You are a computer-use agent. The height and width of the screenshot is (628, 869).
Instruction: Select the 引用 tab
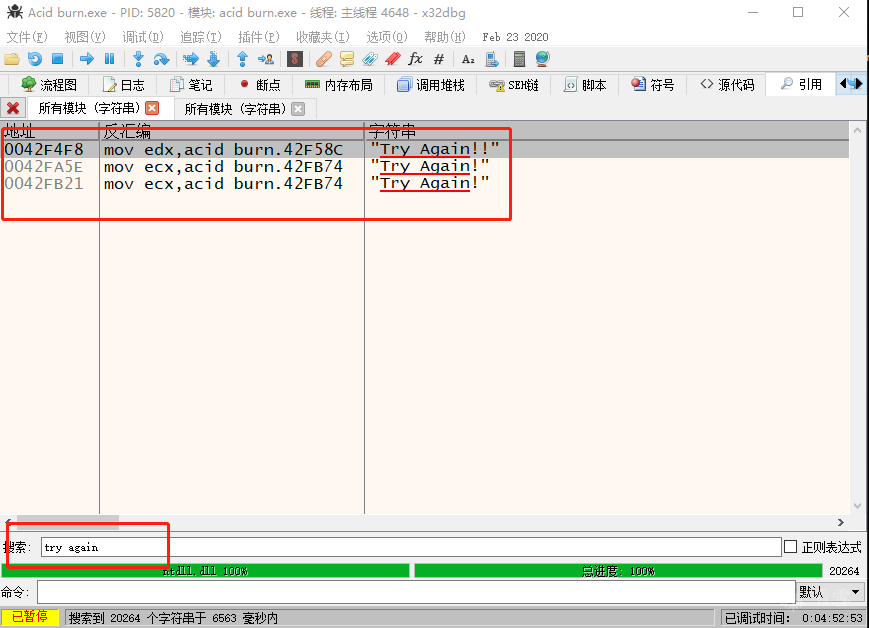click(x=801, y=84)
